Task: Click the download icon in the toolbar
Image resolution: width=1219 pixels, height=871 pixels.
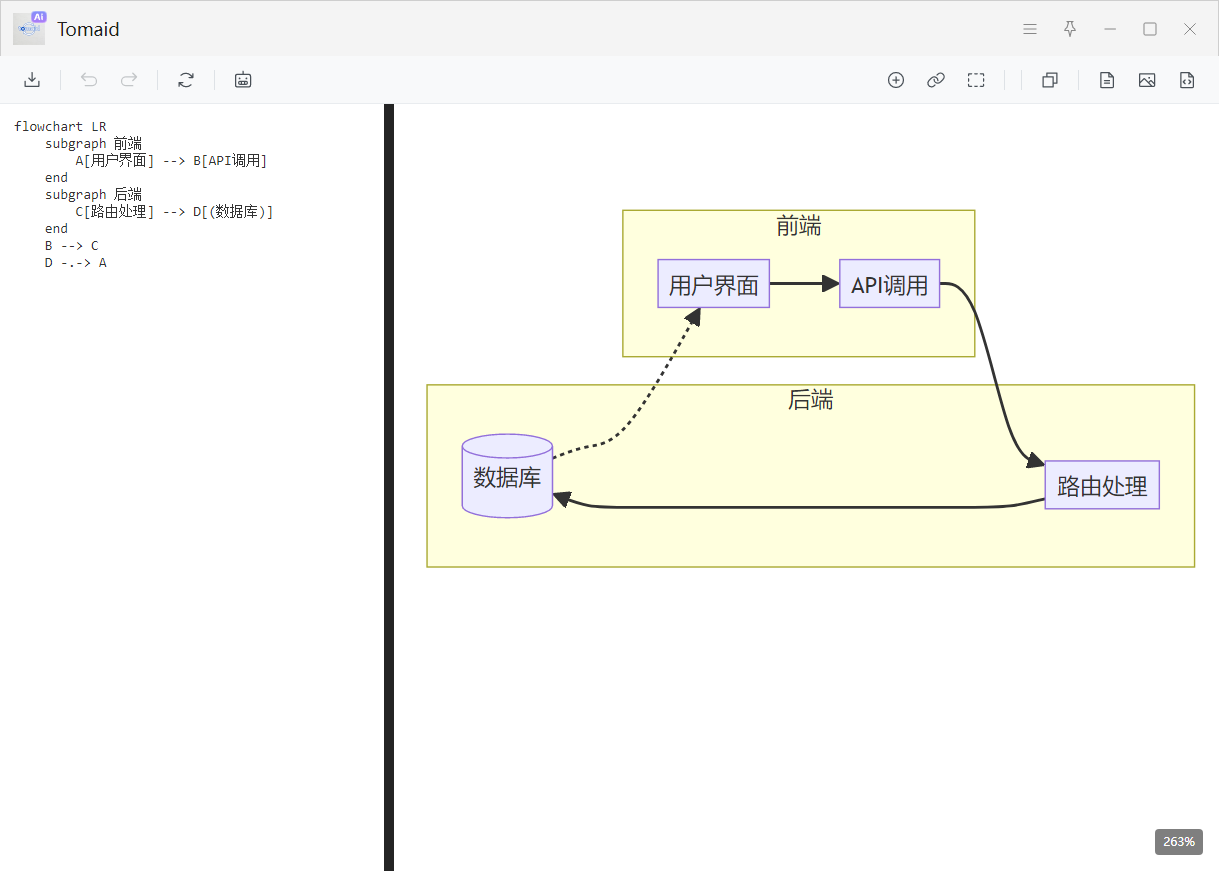Action: pos(32,80)
